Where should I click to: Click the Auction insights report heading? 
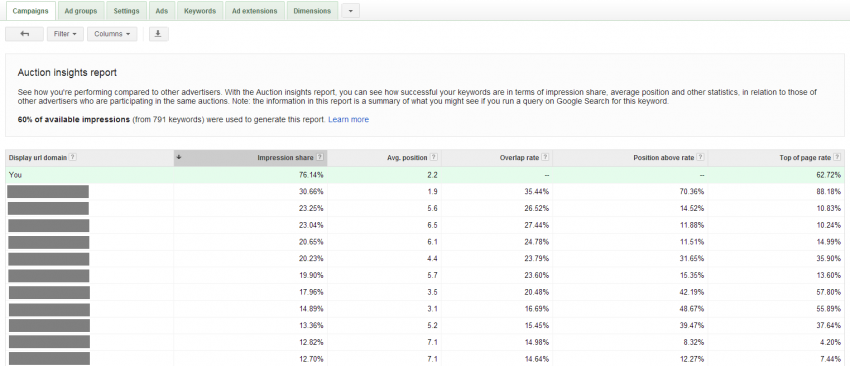coord(67,73)
